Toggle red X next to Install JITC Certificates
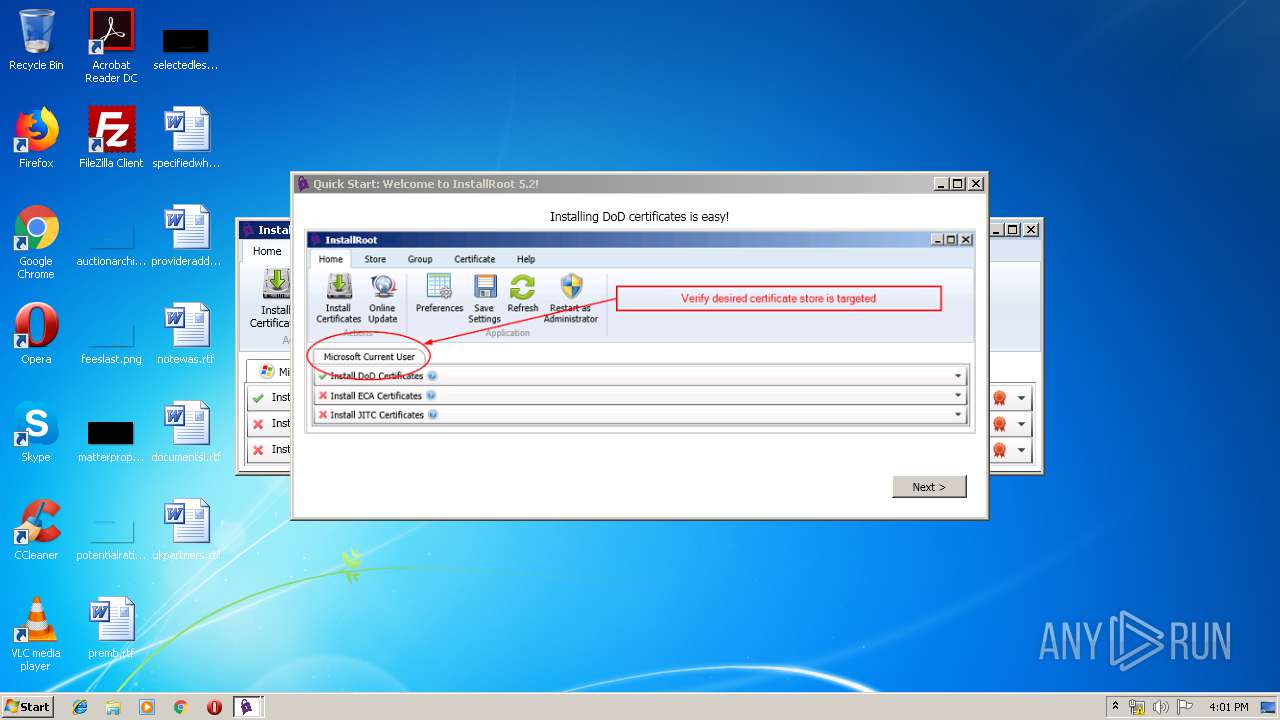This screenshot has width=1280, height=720. pyautogui.click(x=323, y=415)
